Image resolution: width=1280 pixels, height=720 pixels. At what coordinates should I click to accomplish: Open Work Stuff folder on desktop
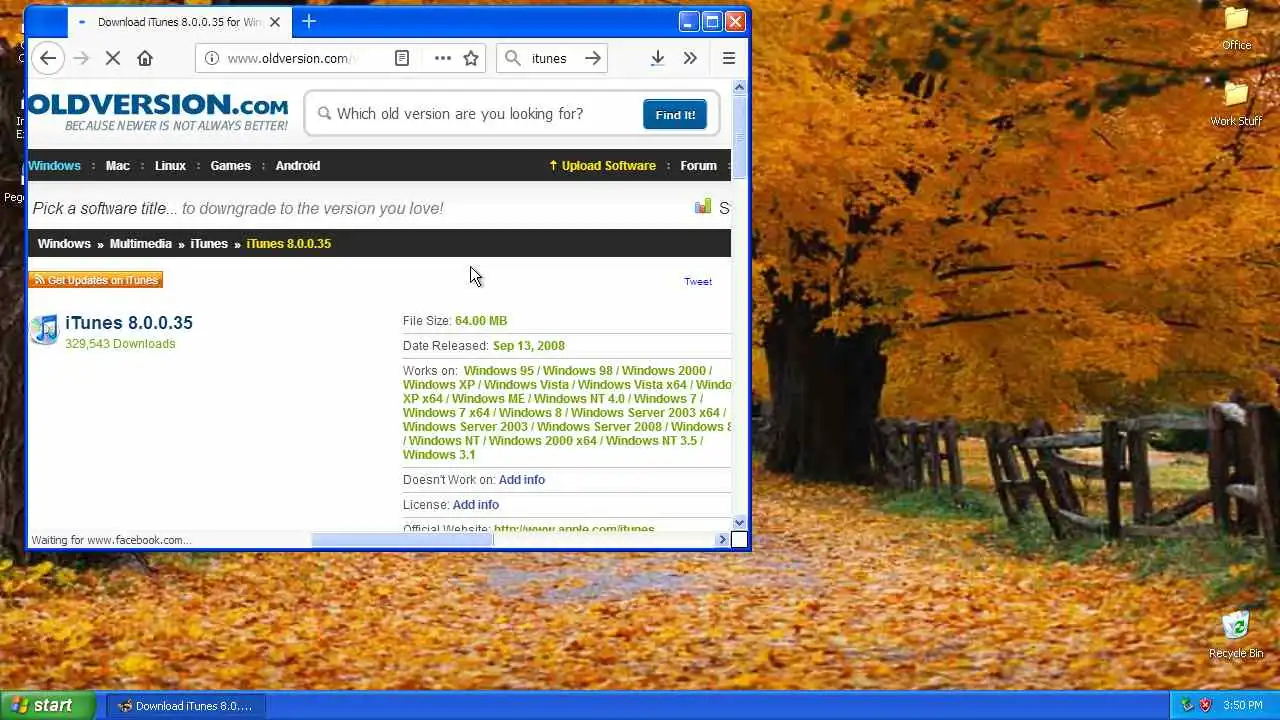1237,104
